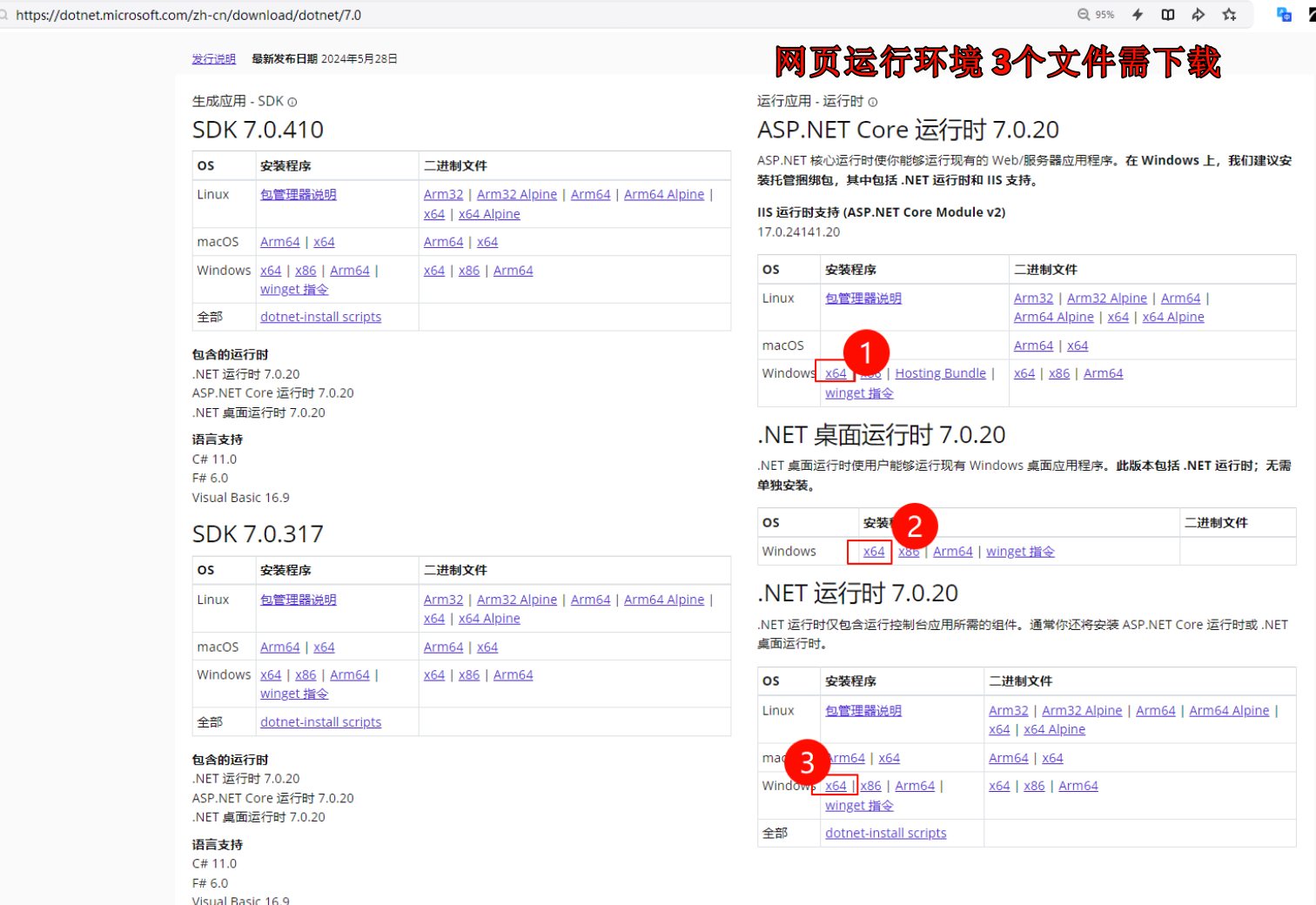
Task: Download Windows x86 installer for SDK 7.0.410
Action: (x=305, y=271)
